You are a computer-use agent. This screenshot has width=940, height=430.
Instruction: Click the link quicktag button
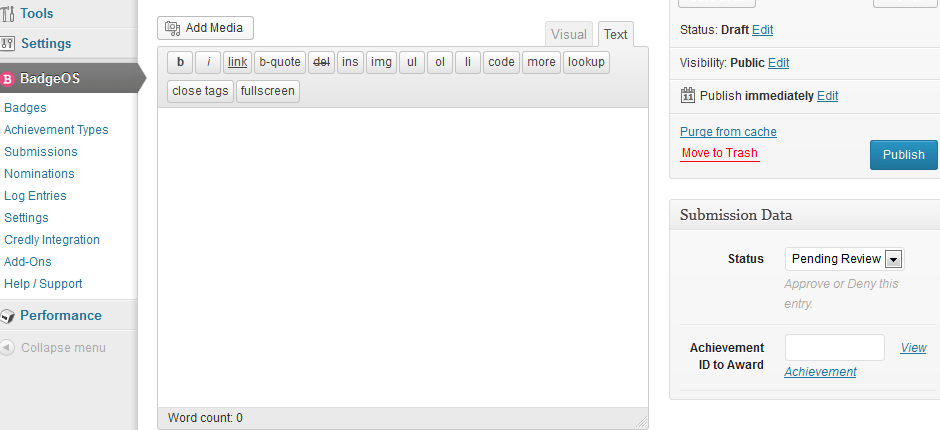237,62
